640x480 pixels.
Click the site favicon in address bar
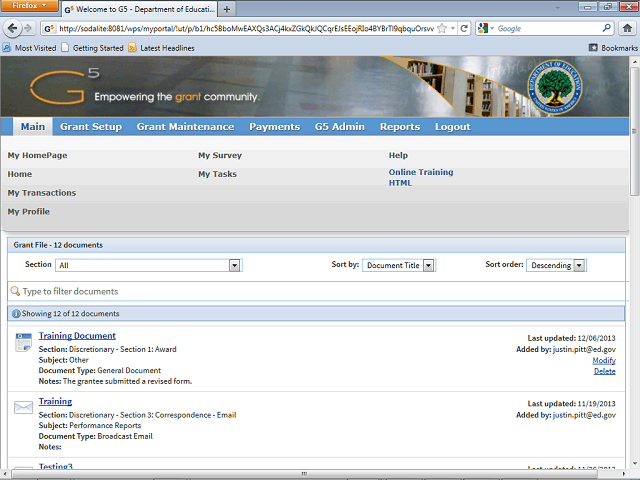(x=49, y=29)
